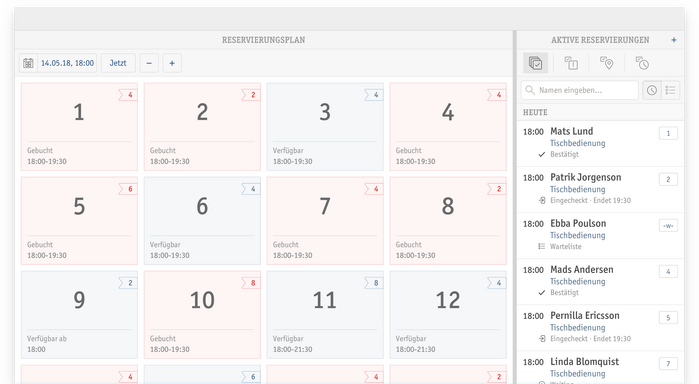699x384 pixels.
Task: Jump to now with Jetzt button
Action: 118,63
